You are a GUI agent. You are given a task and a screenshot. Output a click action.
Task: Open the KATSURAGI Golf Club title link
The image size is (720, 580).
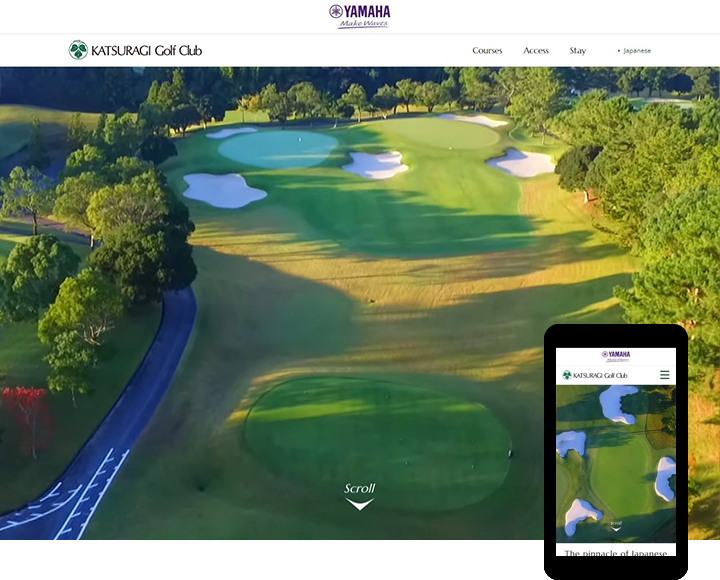click(146, 51)
